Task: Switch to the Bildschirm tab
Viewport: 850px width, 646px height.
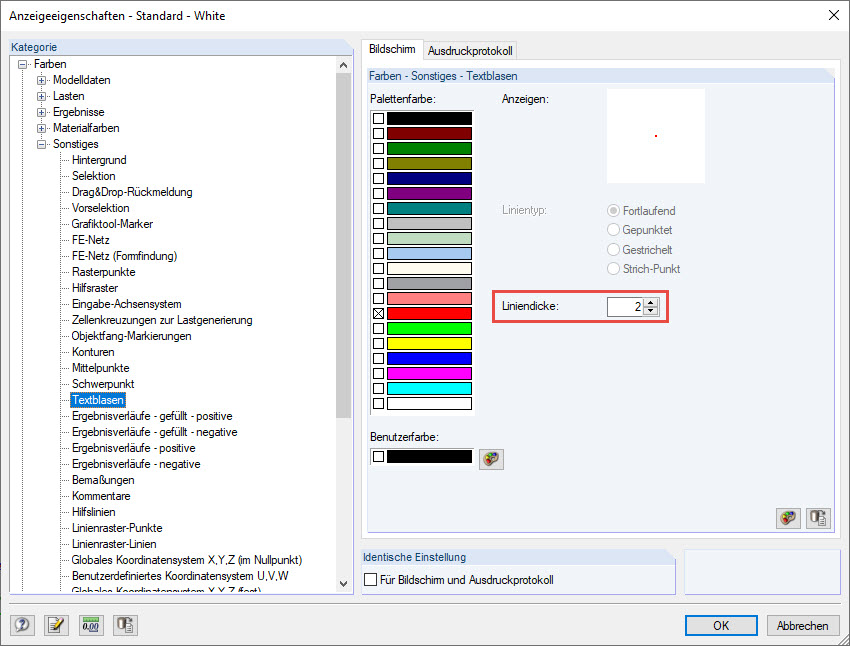Action: [392, 49]
